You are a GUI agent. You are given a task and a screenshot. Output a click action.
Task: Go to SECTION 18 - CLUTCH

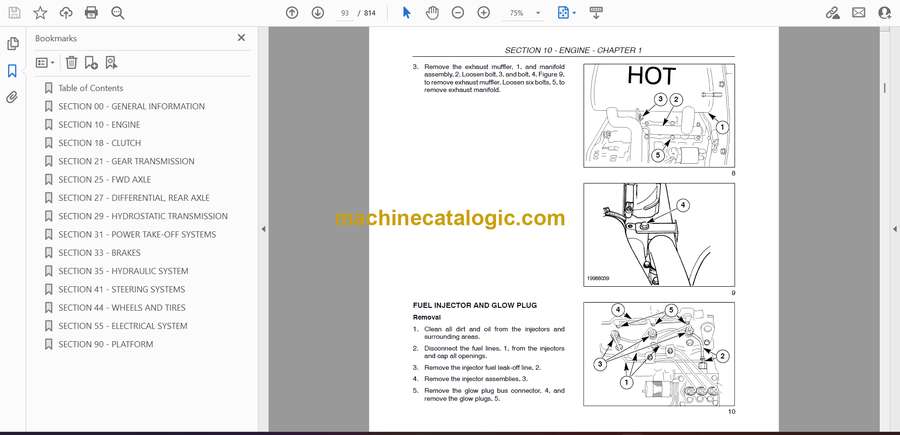(x=99, y=143)
